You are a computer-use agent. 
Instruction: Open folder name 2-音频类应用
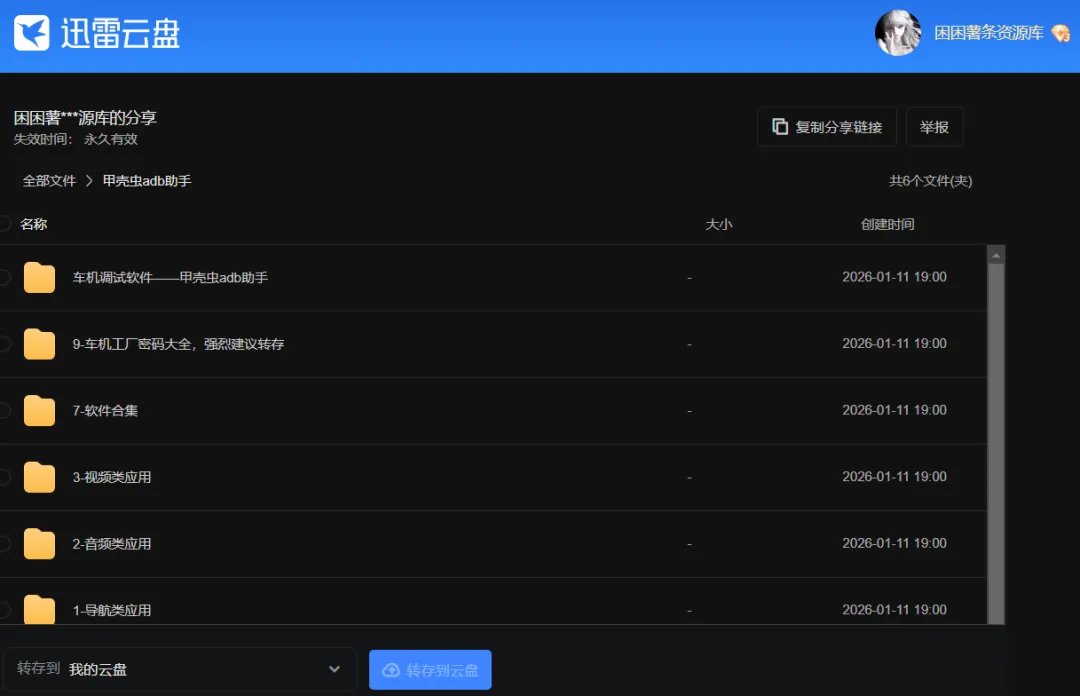(112, 544)
